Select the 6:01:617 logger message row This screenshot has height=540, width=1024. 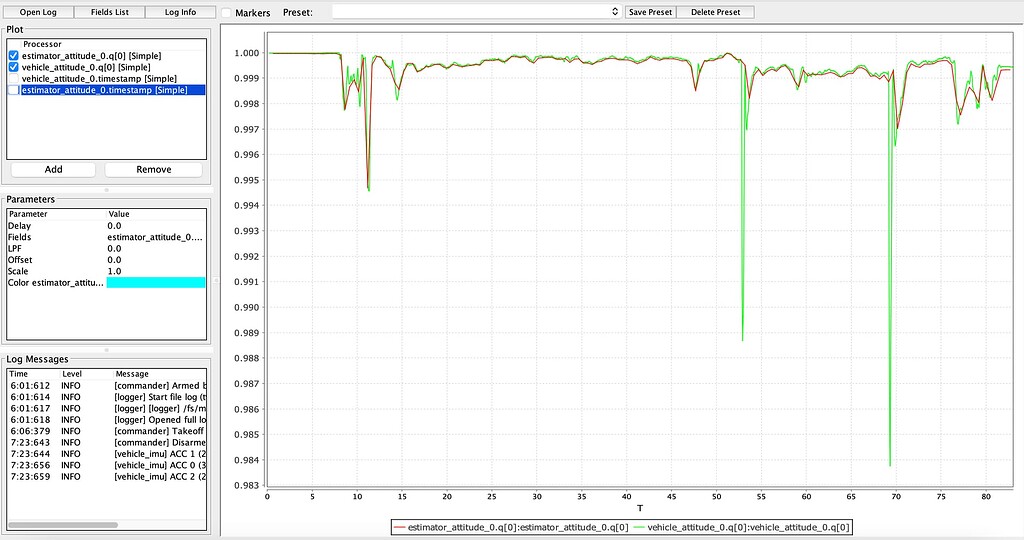106,409
